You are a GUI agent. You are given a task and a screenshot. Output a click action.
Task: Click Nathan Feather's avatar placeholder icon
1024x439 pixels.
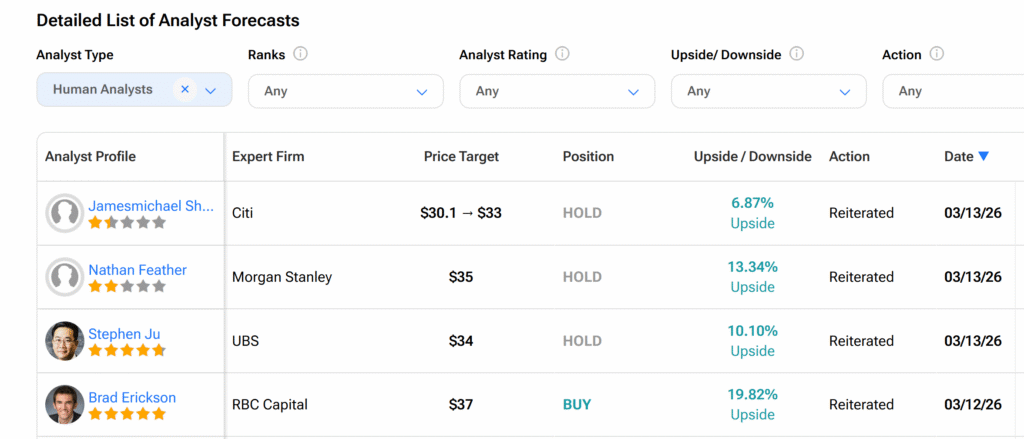click(x=65, y=277)
